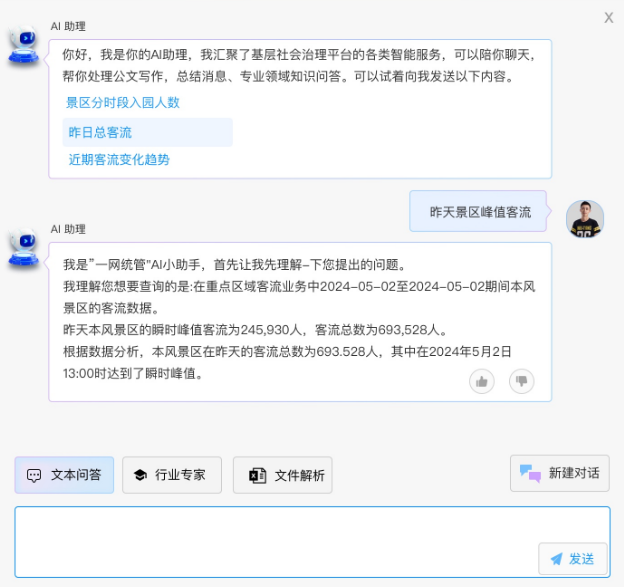Image resolution: width=624 pixels, height=587 pixels.
Task: Click the AI robot avatar beside the greeting message
Action: [x=23, y=45]
